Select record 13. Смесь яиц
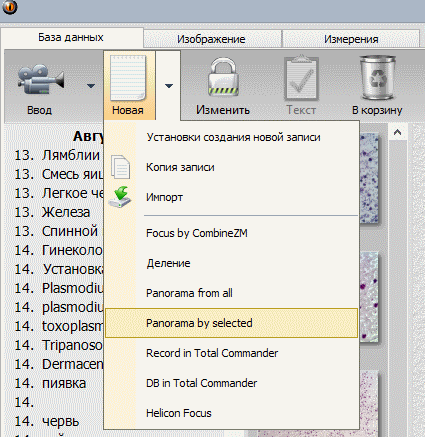This screenshot has width=425, height=437. click(x=59, y=174)
